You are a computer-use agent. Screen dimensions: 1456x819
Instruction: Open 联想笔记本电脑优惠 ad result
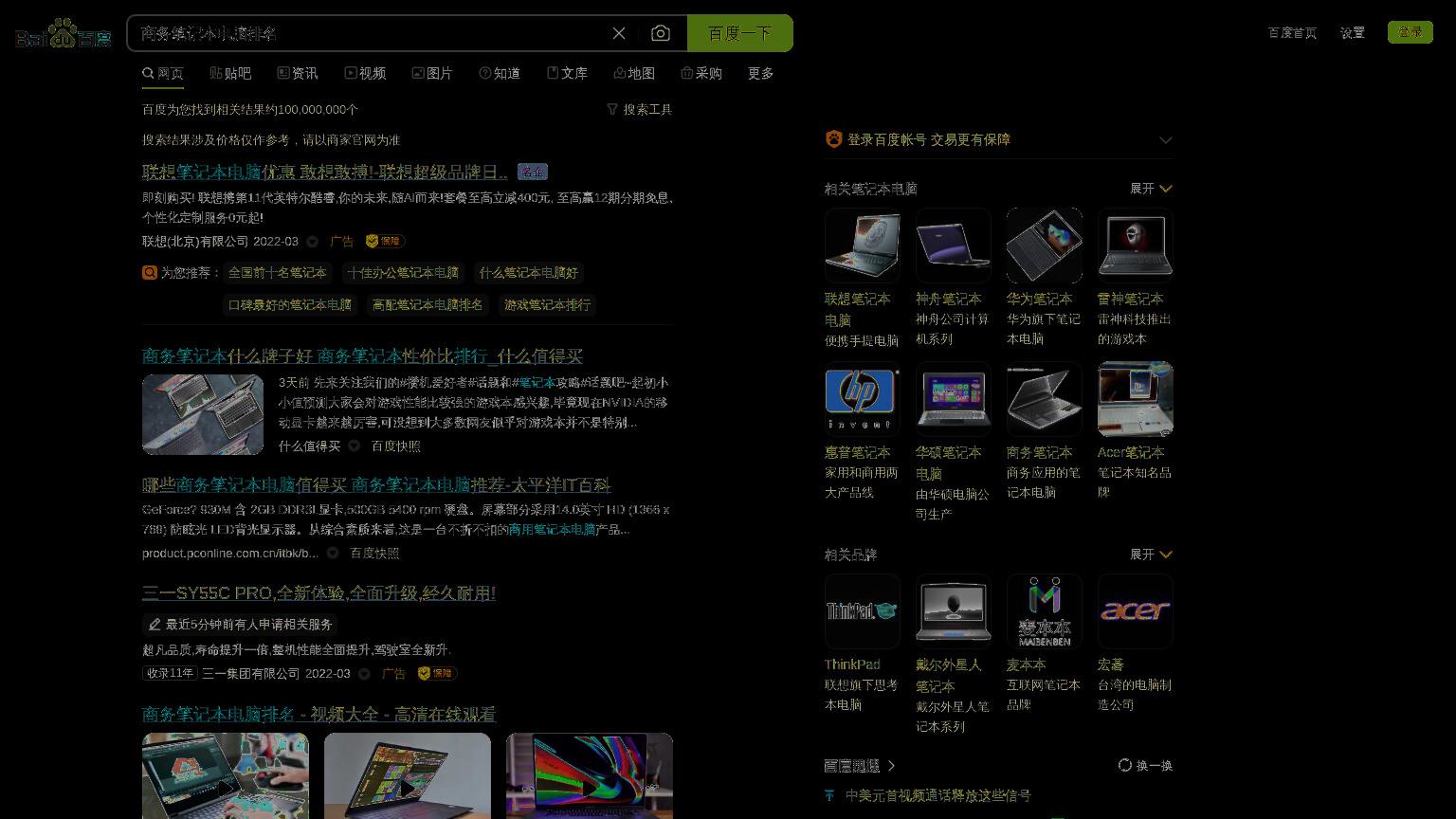click(x=325, y=172)
